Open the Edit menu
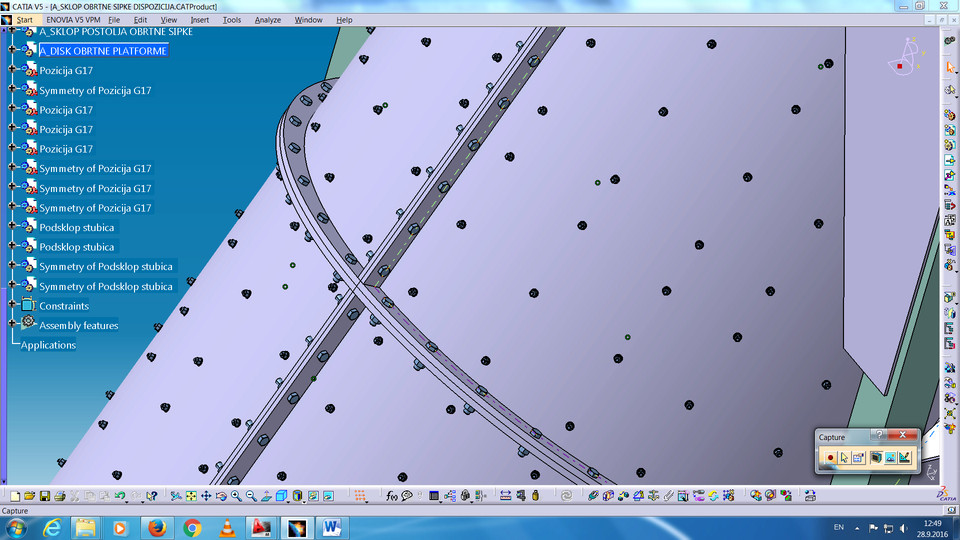 (140, 20)
